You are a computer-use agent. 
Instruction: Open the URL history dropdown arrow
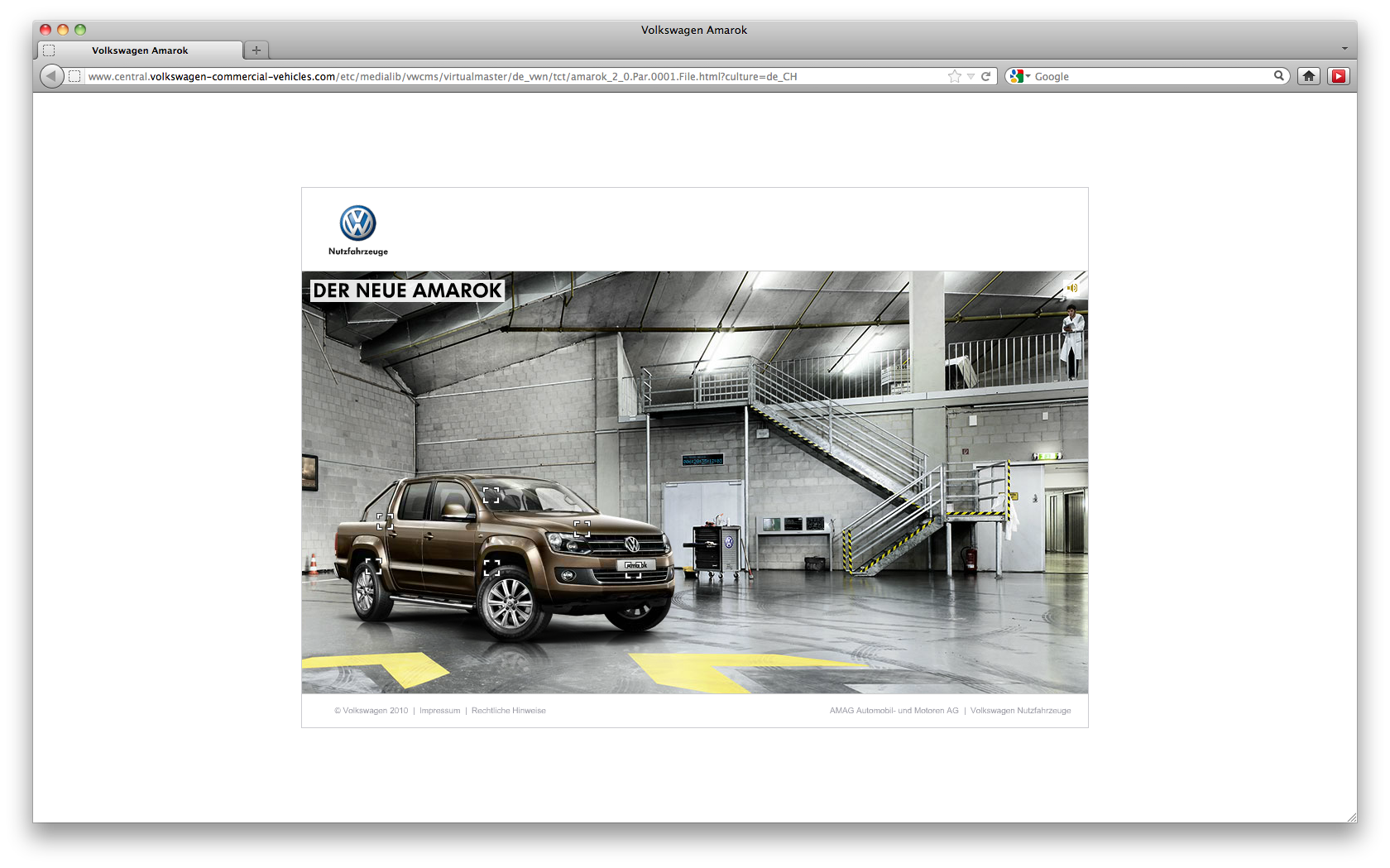[971, 76]
